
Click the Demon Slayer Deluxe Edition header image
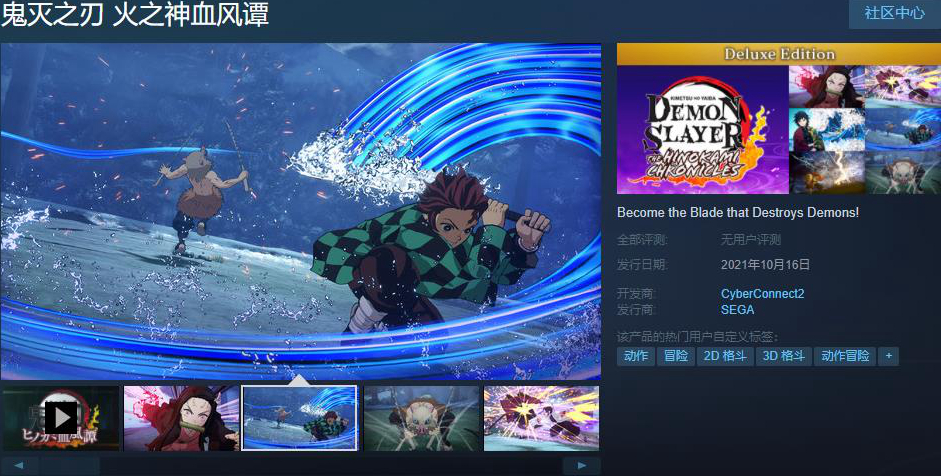click(x=779, y=118)
